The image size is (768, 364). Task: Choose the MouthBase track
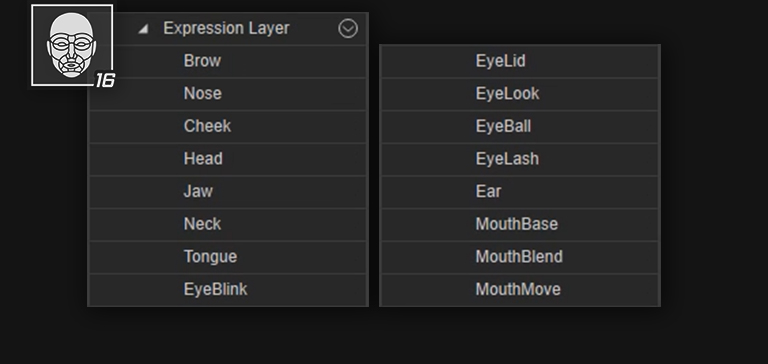coord(520,224)
